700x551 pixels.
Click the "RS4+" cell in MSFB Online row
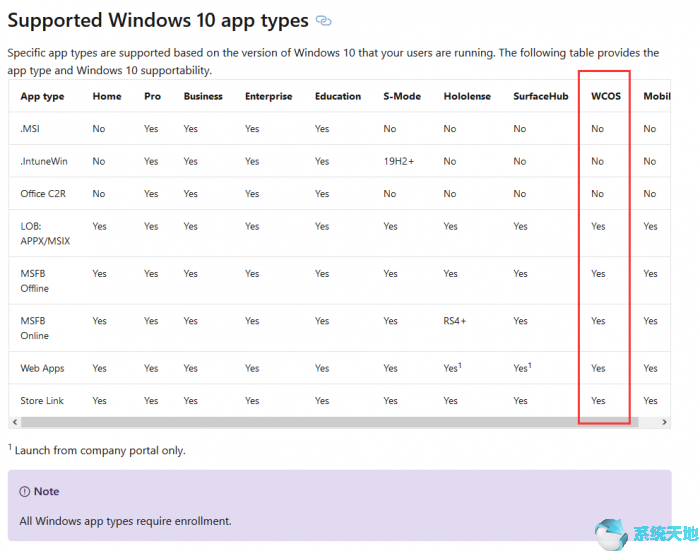point(454,321)
